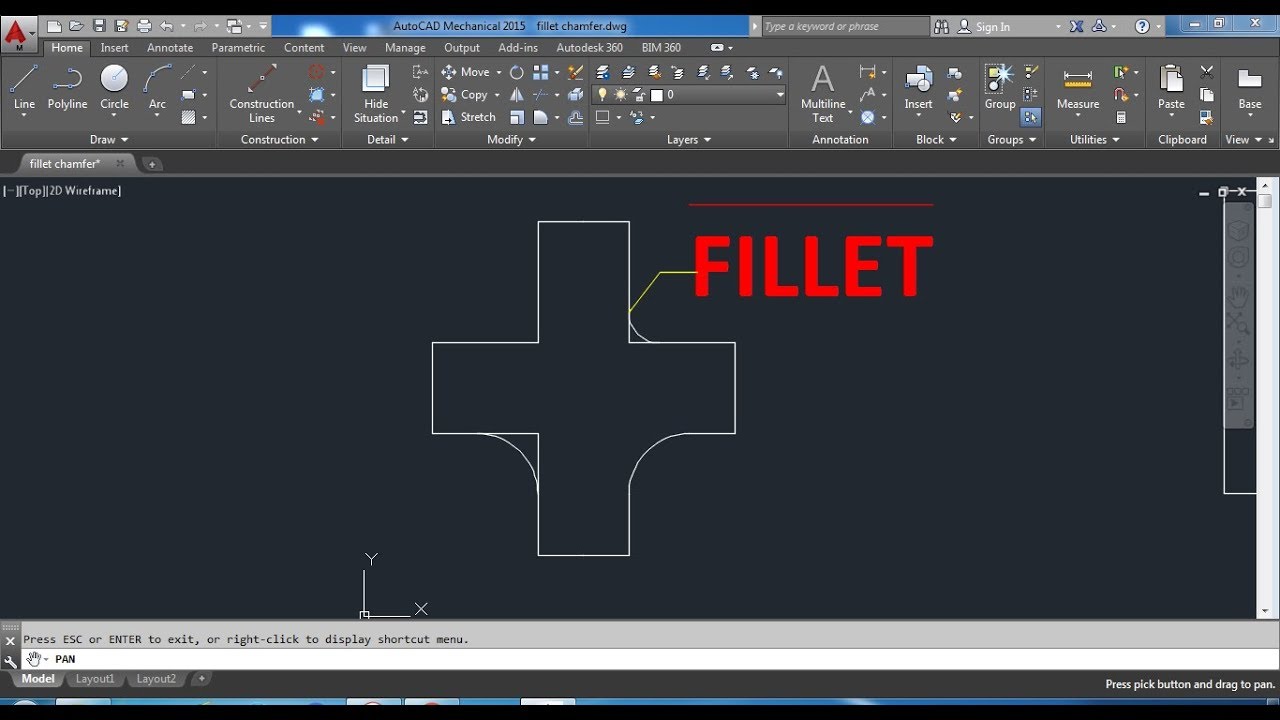Click the 2D Wireframe visual style label
The image size is (1280, 720).
pyautogui.click(x=84, y=191)
